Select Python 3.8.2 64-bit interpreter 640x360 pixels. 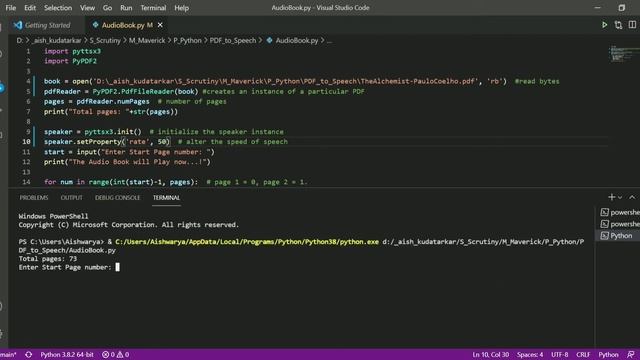coord(67,355)
